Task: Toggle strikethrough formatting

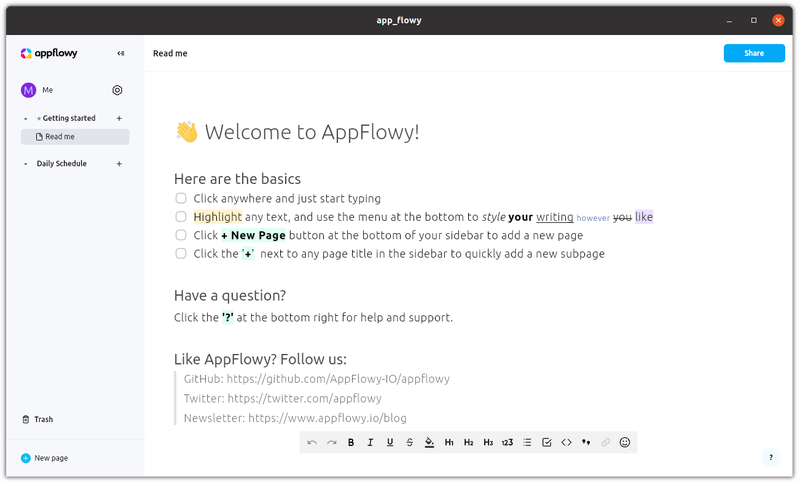Action: (410, 443)
